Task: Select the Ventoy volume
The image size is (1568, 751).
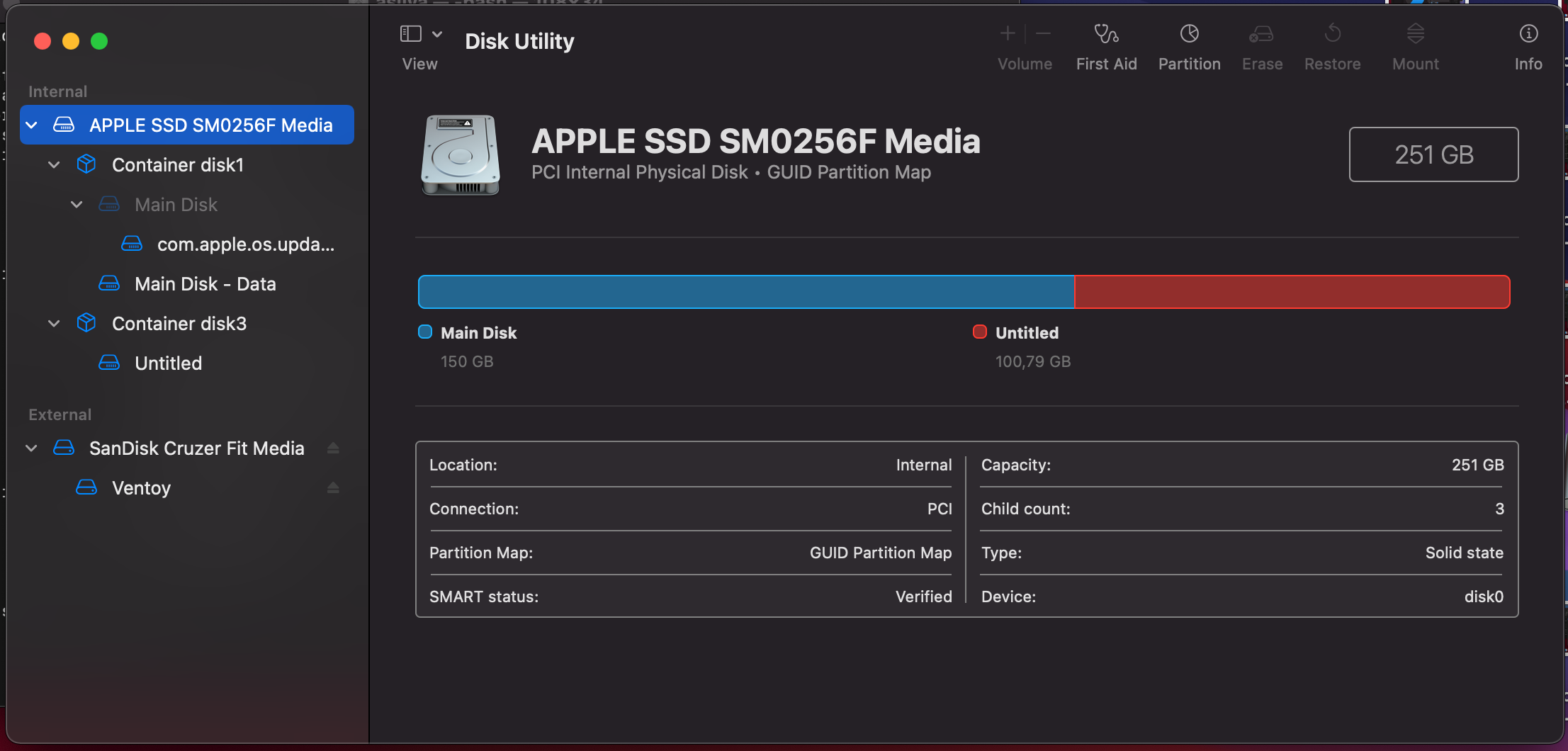Action: tap(141, 487)
